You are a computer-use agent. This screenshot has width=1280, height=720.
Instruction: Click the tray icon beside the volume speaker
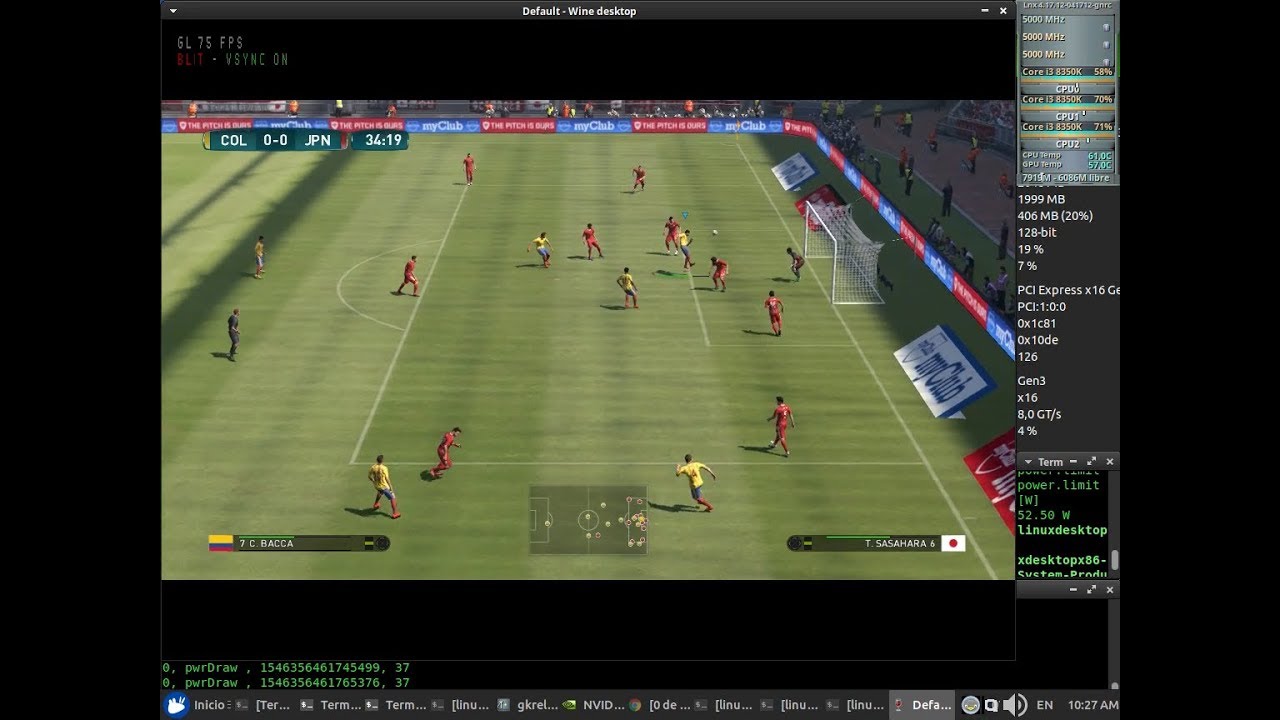pos(991,705)
